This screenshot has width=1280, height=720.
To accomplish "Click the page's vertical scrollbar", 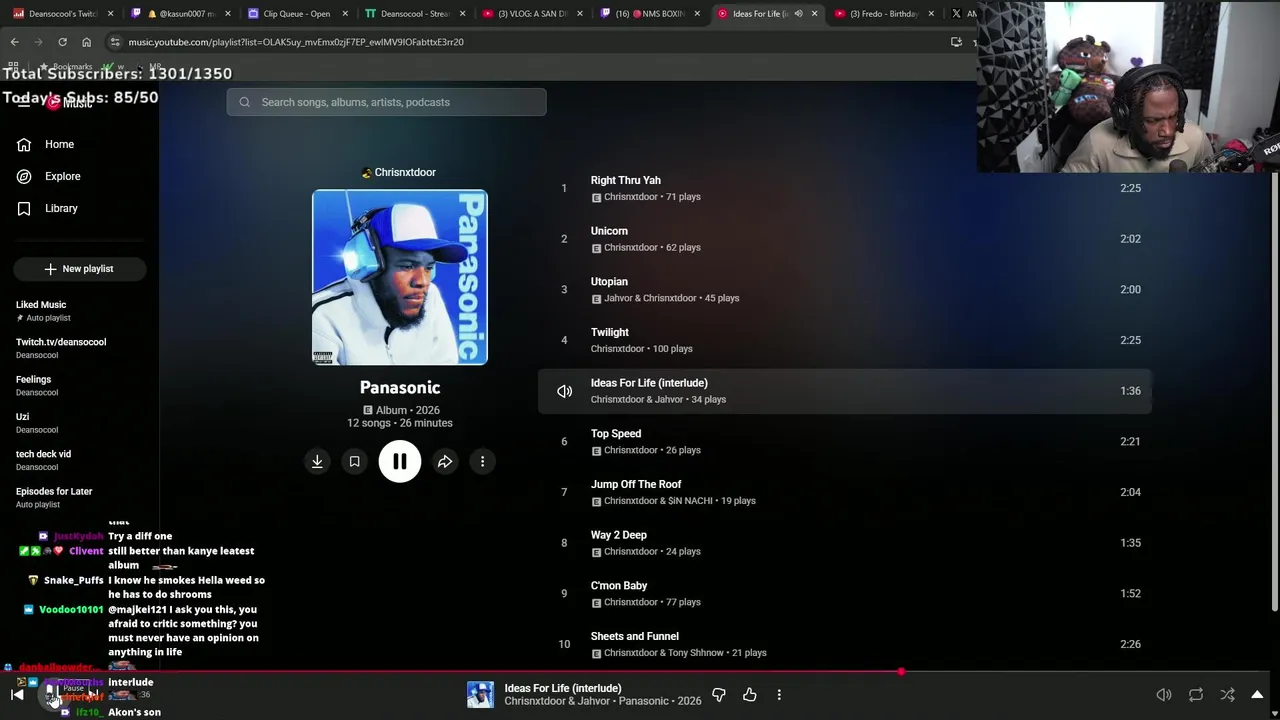I will [1274, 390].
